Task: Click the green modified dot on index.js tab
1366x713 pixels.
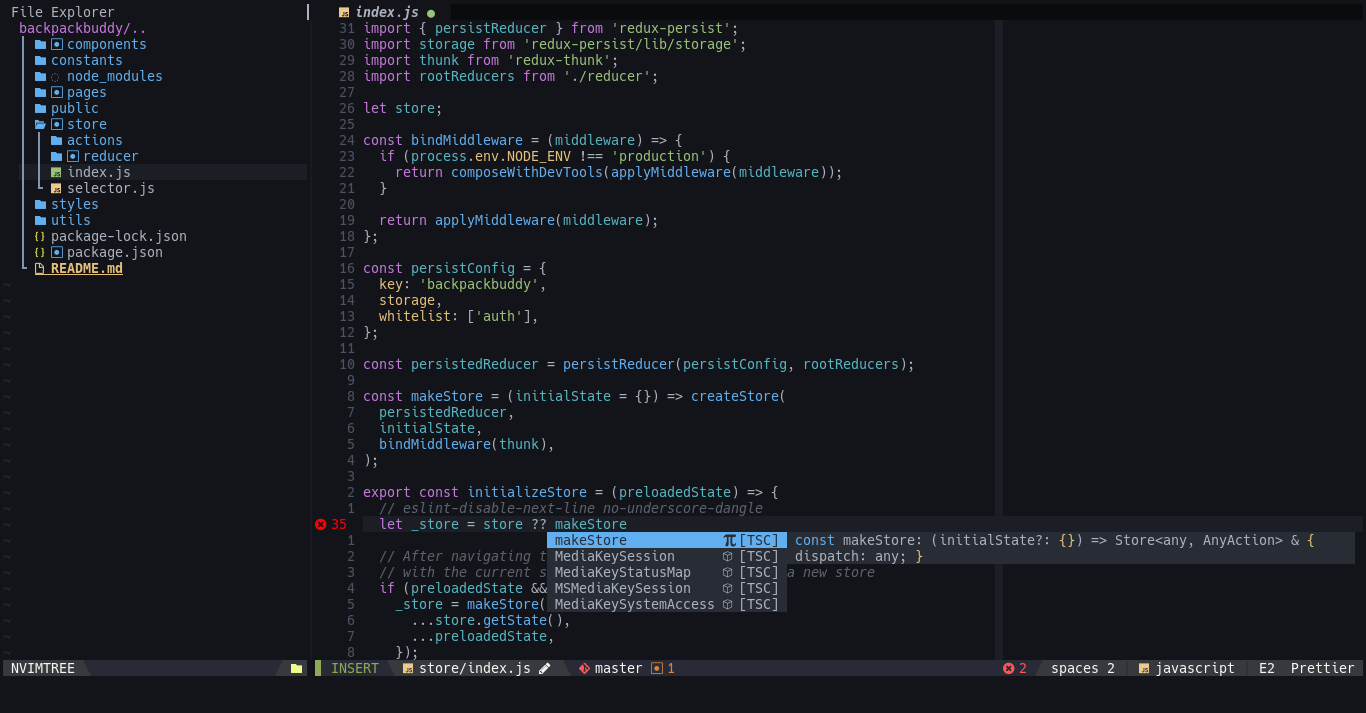Action: [430, 13]
